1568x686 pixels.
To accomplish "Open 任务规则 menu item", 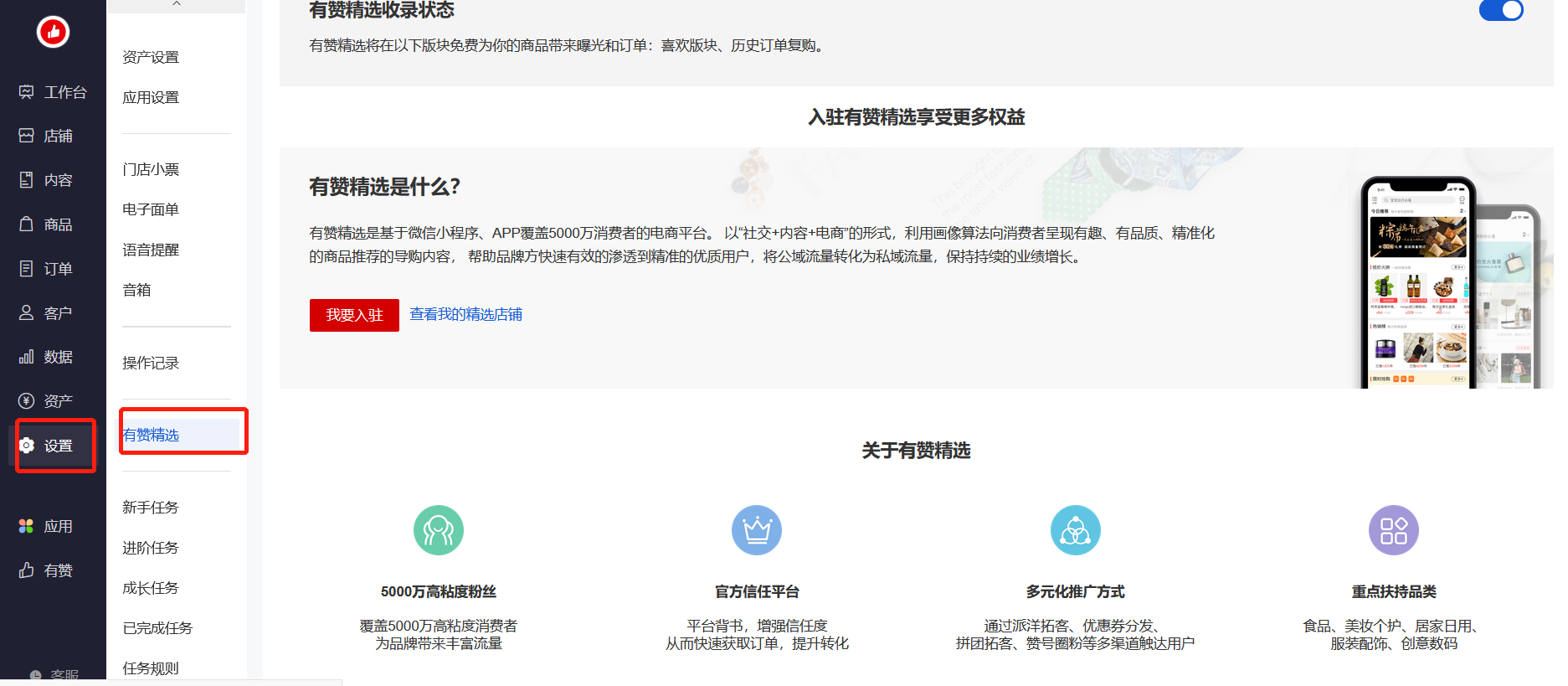I will point(151,668).
